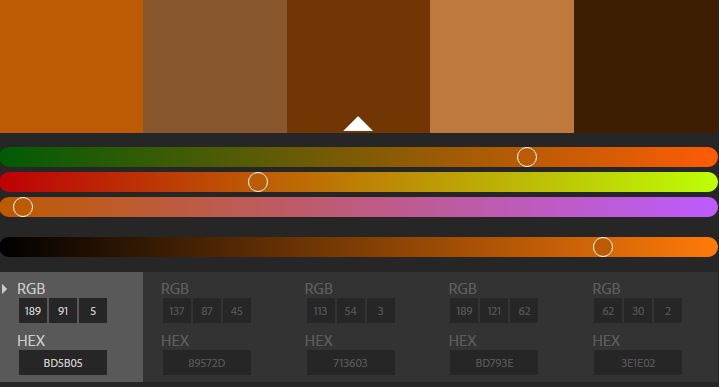
Task: Click the black-to-orange brightness slider handle
Action: 603,247
